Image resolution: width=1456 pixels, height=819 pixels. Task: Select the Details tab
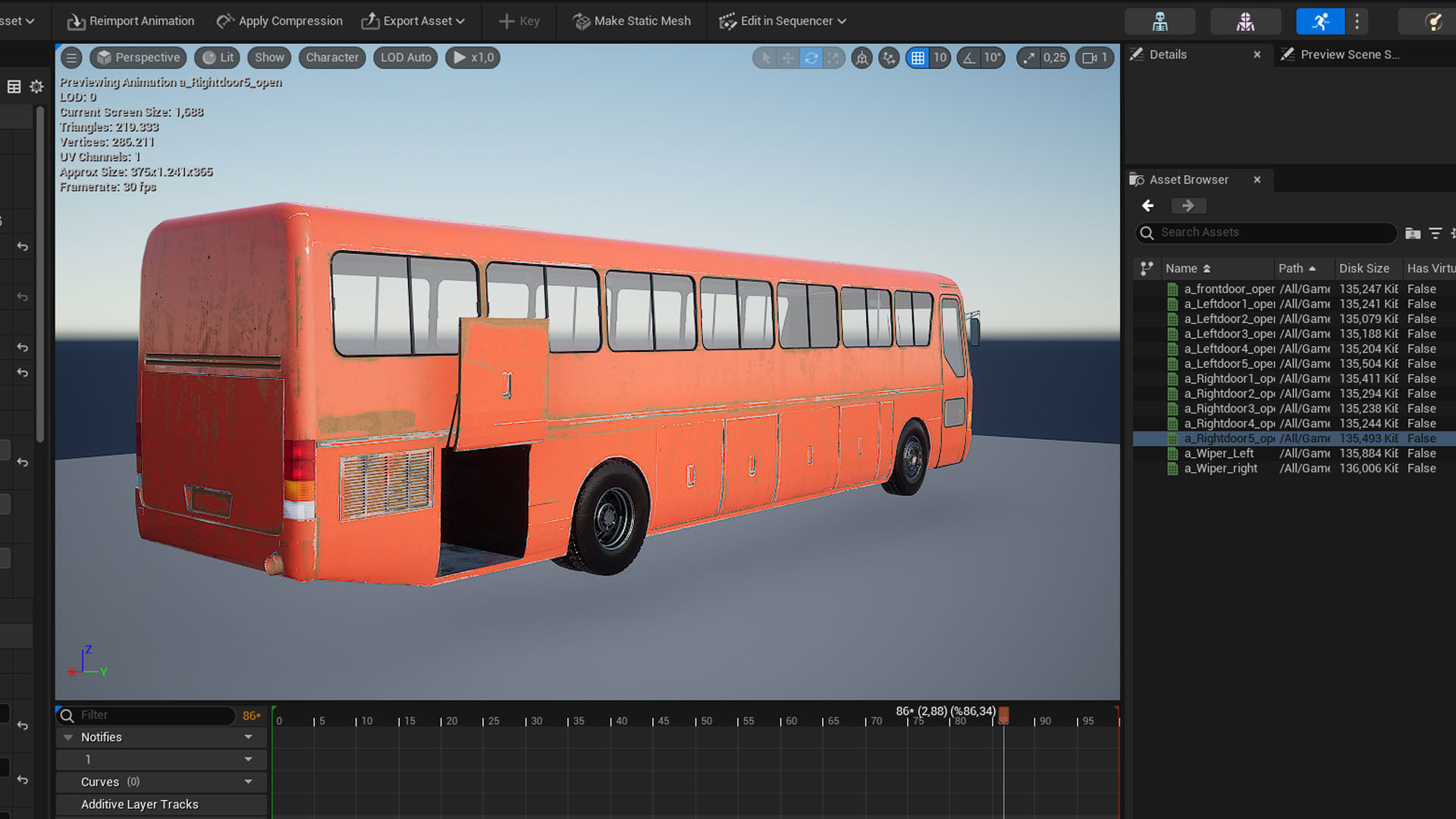pyautogui.click(x=1167, y=55)
